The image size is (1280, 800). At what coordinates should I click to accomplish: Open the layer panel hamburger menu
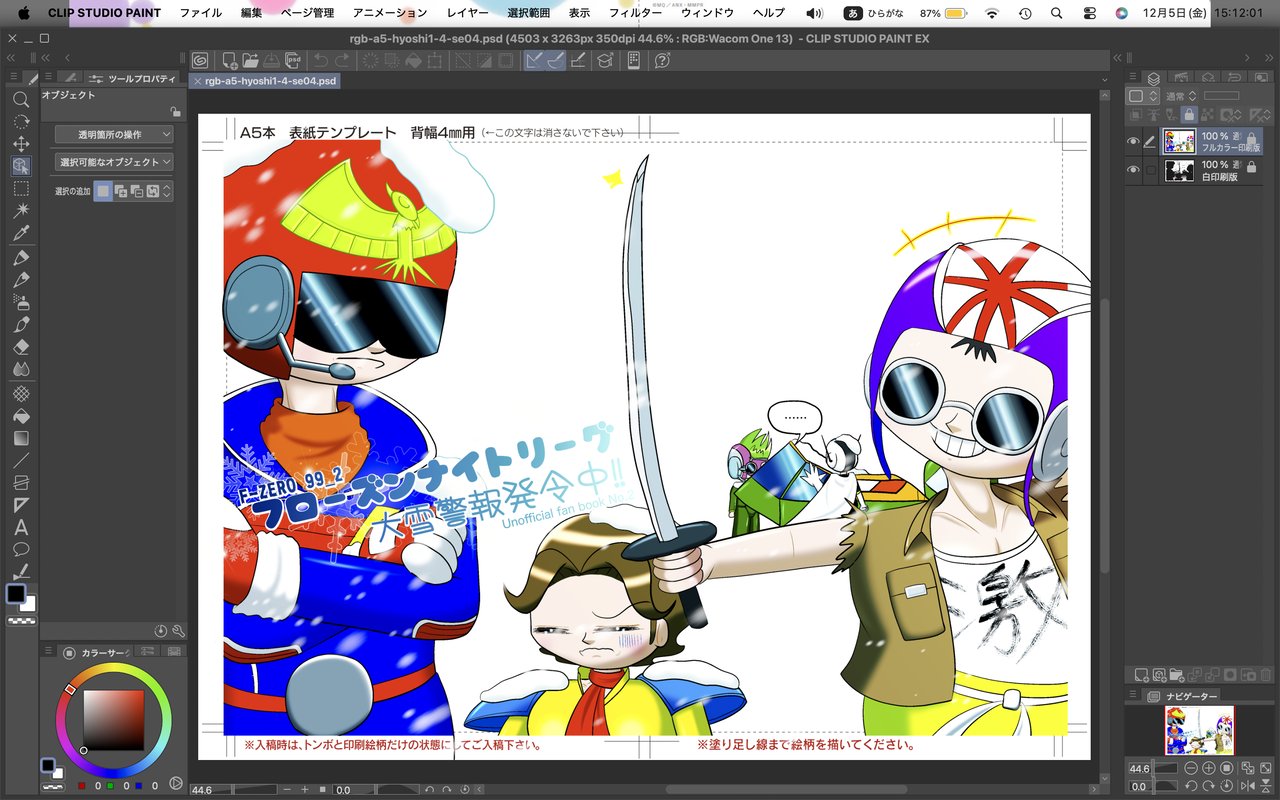pyautogui.click(x=1133, y=77)
